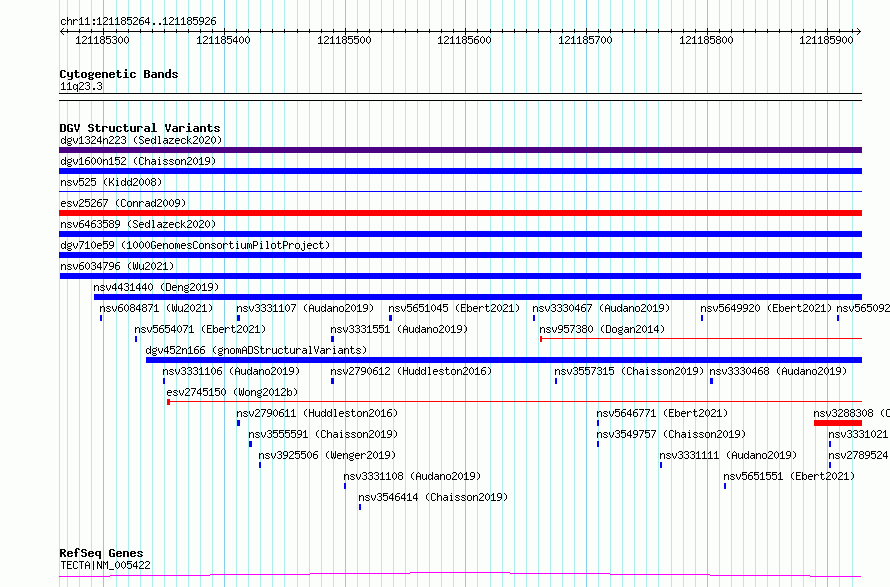890x587 pixels.
Task: Select blue nsv4431440 variant bar
Action: click(478, 297)
